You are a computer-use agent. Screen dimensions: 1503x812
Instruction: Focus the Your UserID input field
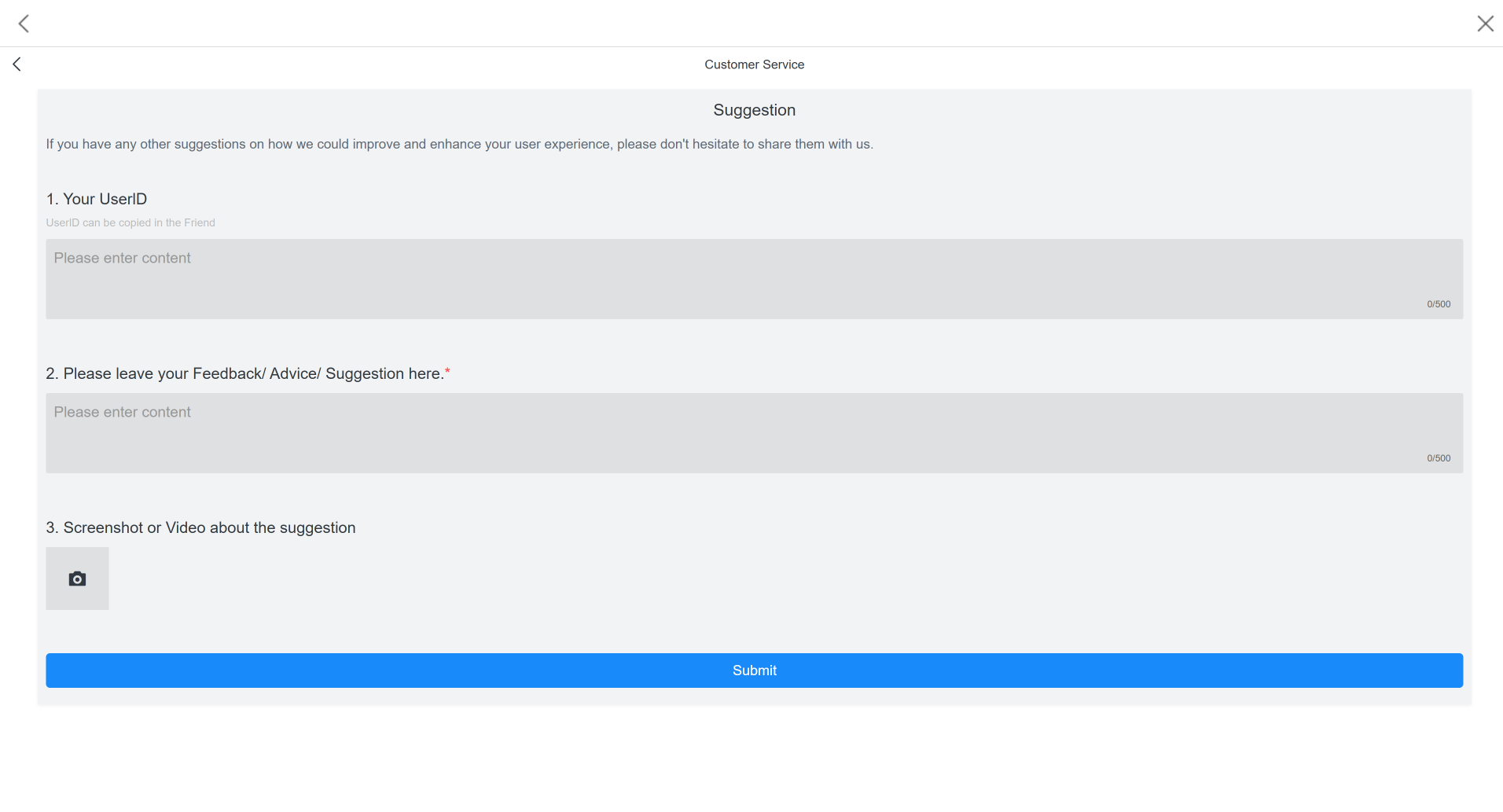754,279
